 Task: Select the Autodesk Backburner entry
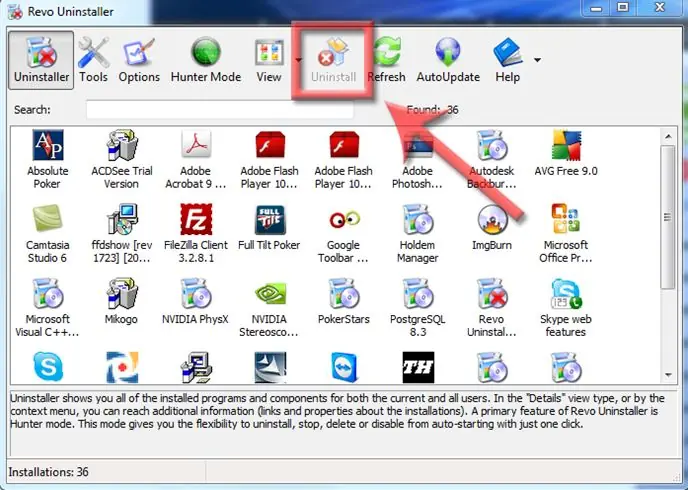point(491,159)
